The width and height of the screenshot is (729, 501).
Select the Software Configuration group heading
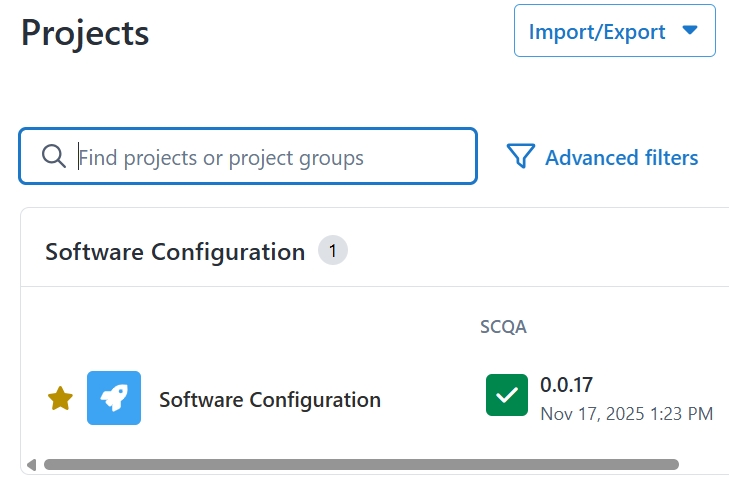175,252
